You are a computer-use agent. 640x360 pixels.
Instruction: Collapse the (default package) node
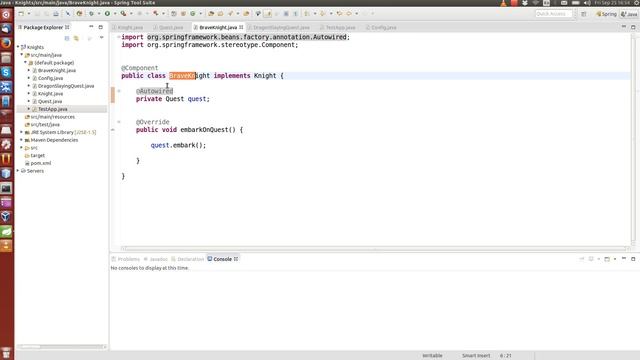click(25, 62)
